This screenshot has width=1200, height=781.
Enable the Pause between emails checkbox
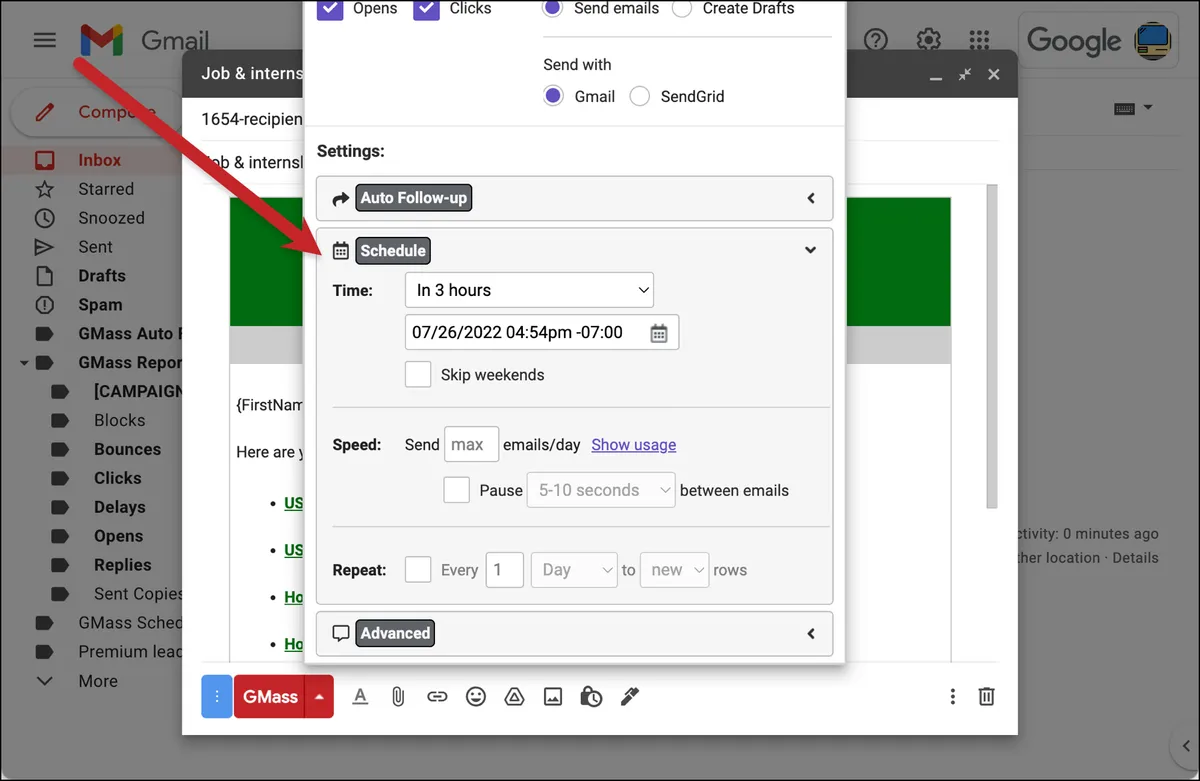click(x=457, y=490)
